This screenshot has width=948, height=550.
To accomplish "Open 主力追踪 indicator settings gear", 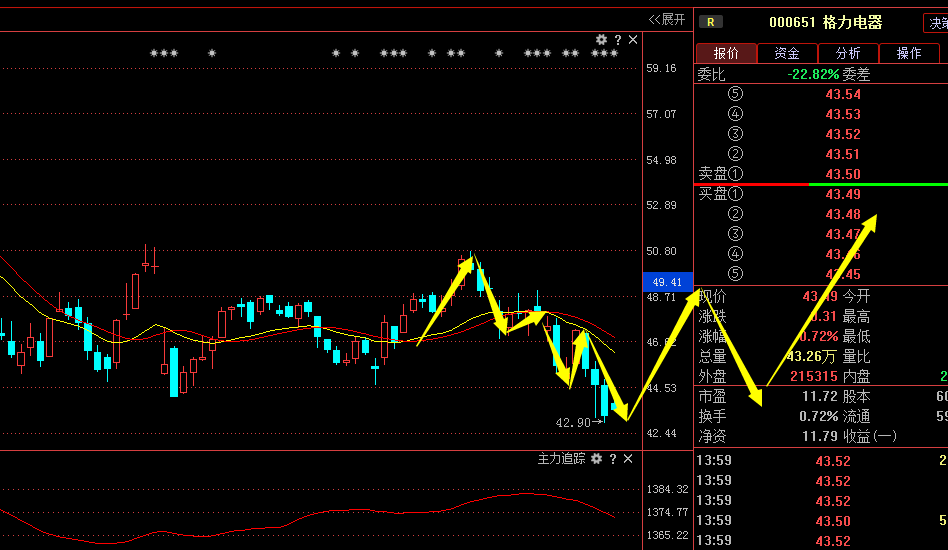I will coord(597,459).
